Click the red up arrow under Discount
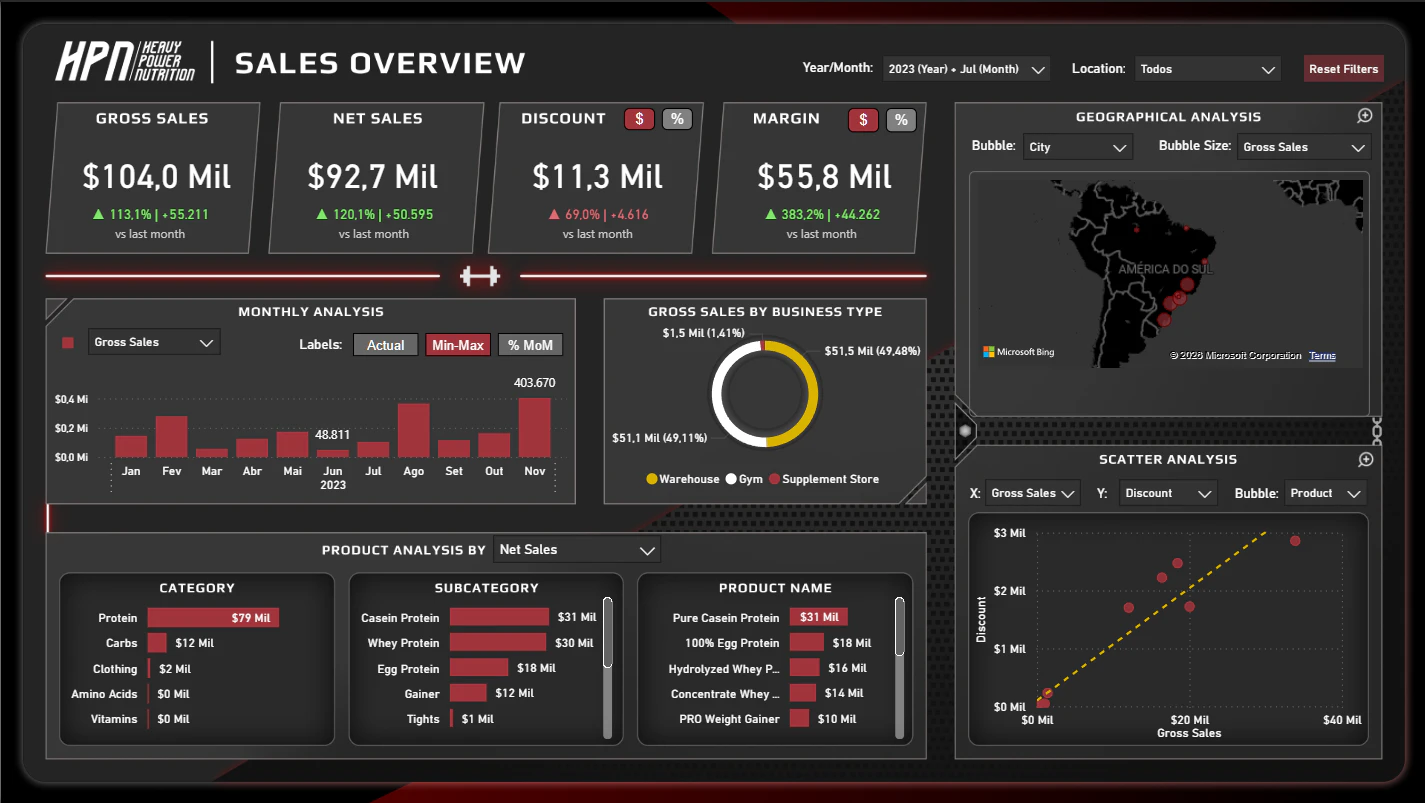 [x=553, y=214]
